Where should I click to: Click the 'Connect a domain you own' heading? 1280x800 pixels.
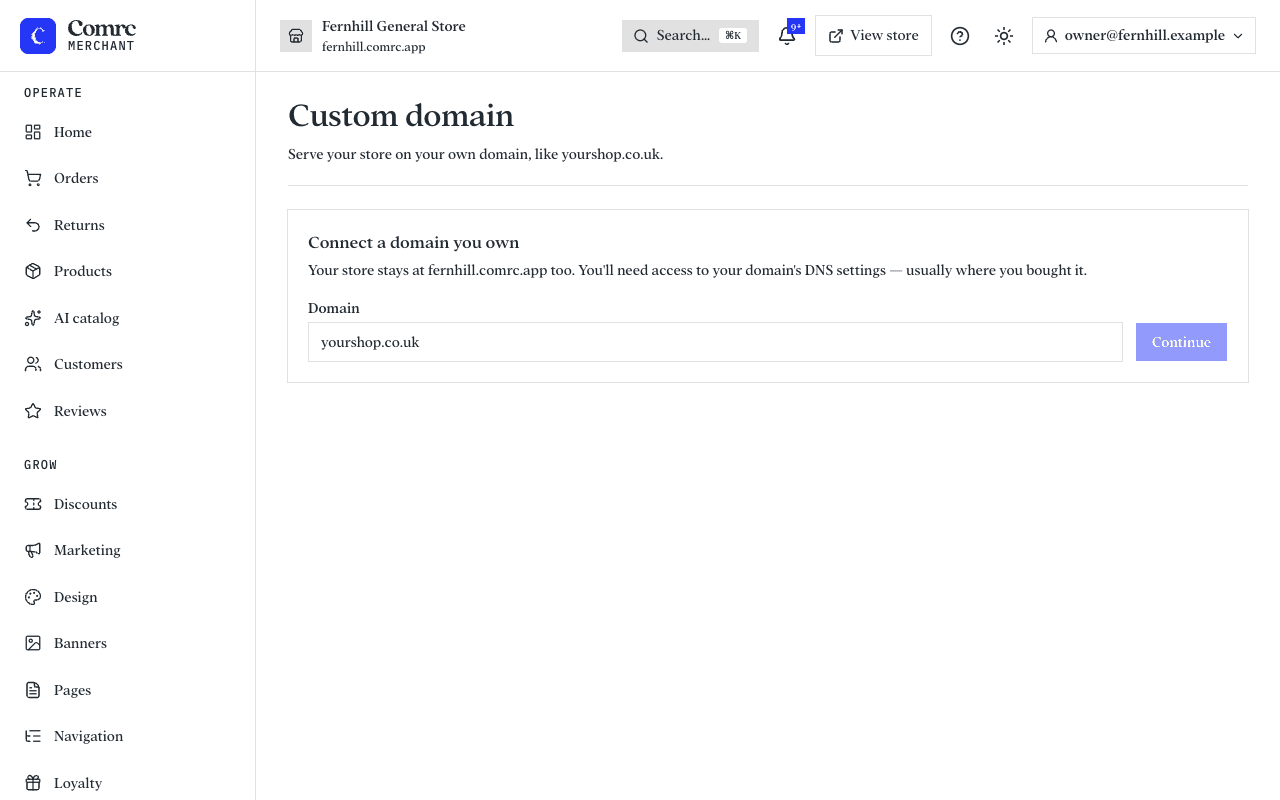[x=414, y=243]
